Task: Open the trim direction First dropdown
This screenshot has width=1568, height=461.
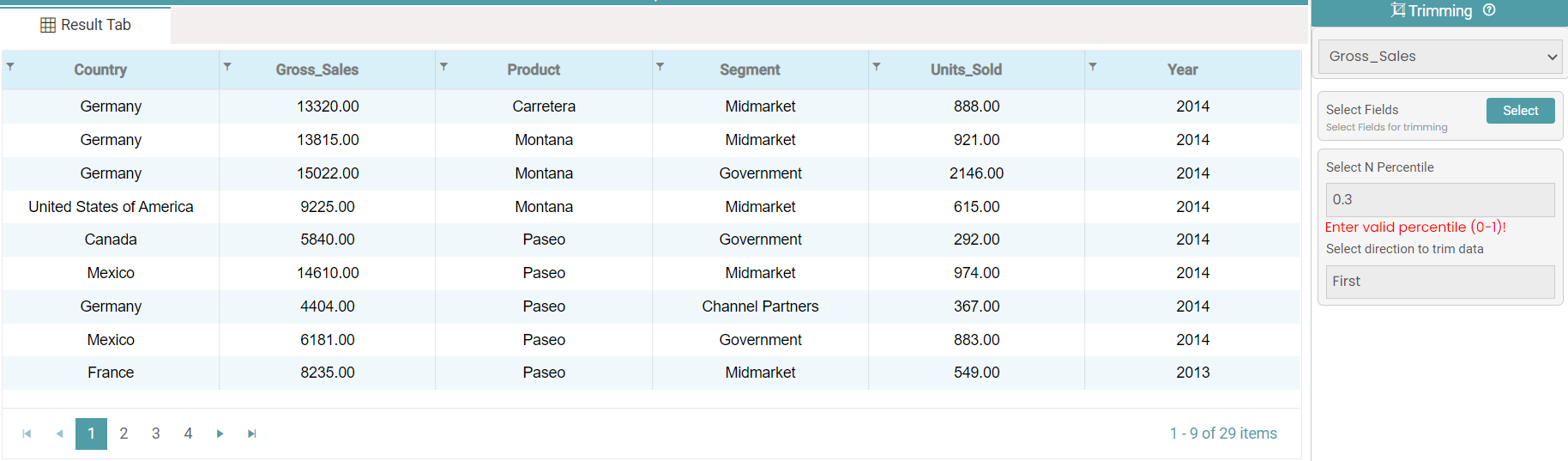Action: [x=1439, y=282]
